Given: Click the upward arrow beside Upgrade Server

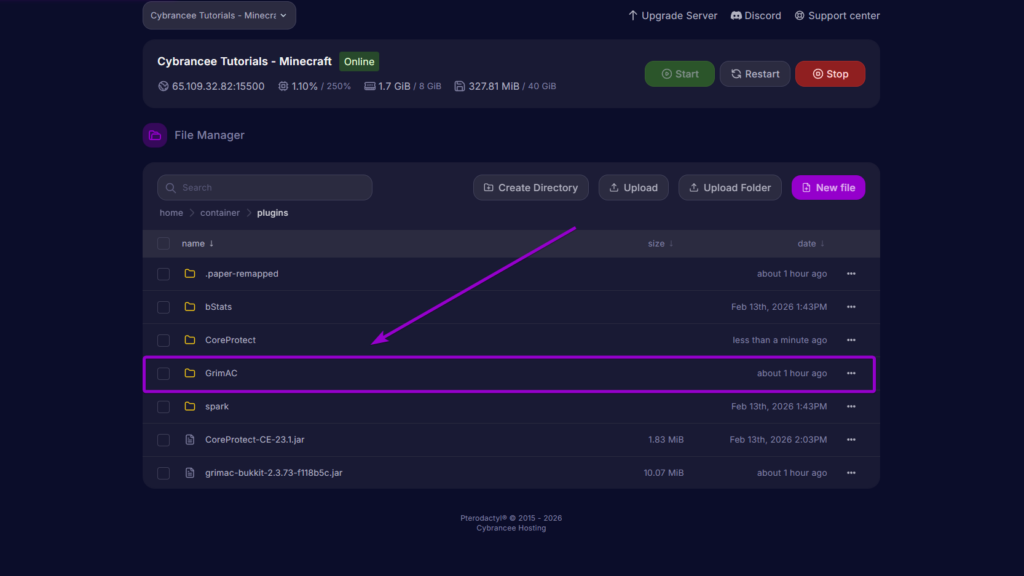Looking at the screenshot, I should [630, 15].
